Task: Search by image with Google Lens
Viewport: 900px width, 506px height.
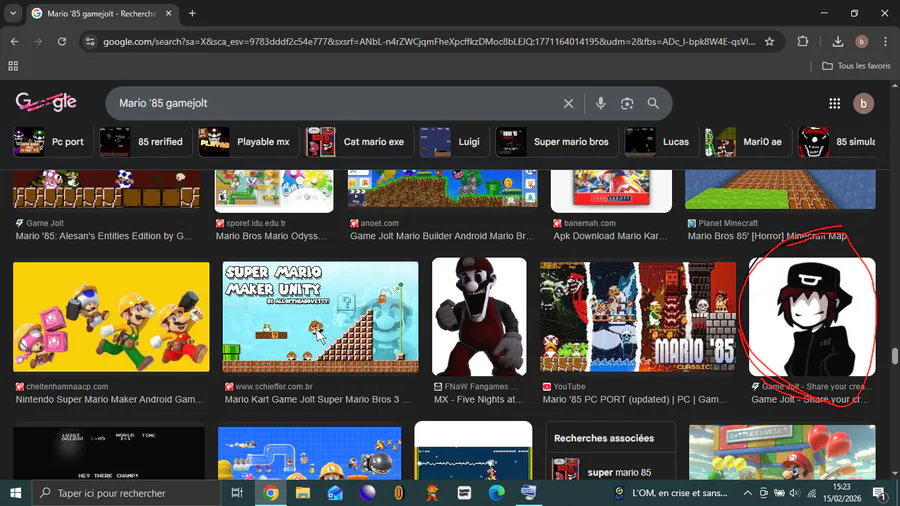Action: (627, 103)
